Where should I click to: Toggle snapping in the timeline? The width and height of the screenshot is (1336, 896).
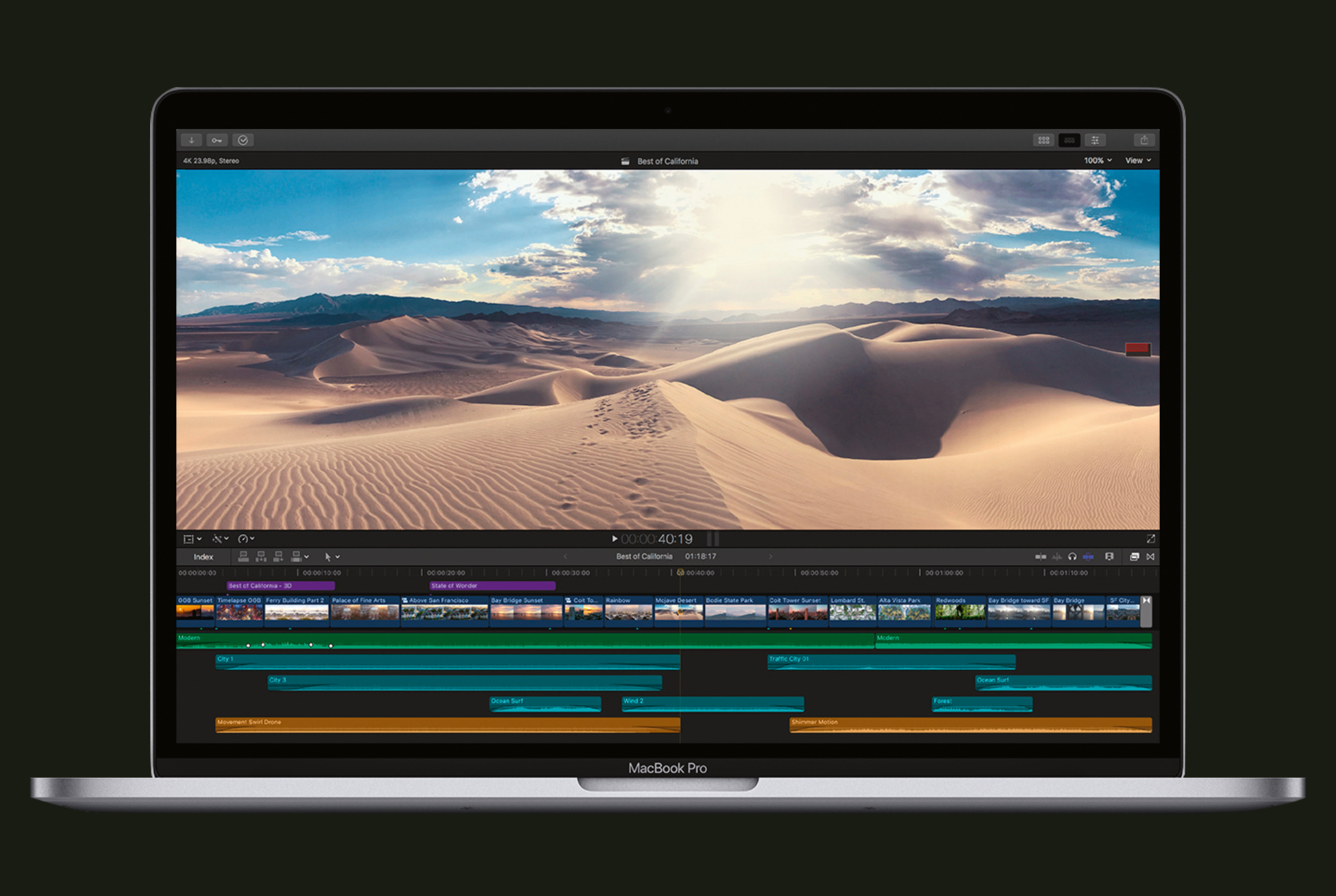[x=1088, y=556]
